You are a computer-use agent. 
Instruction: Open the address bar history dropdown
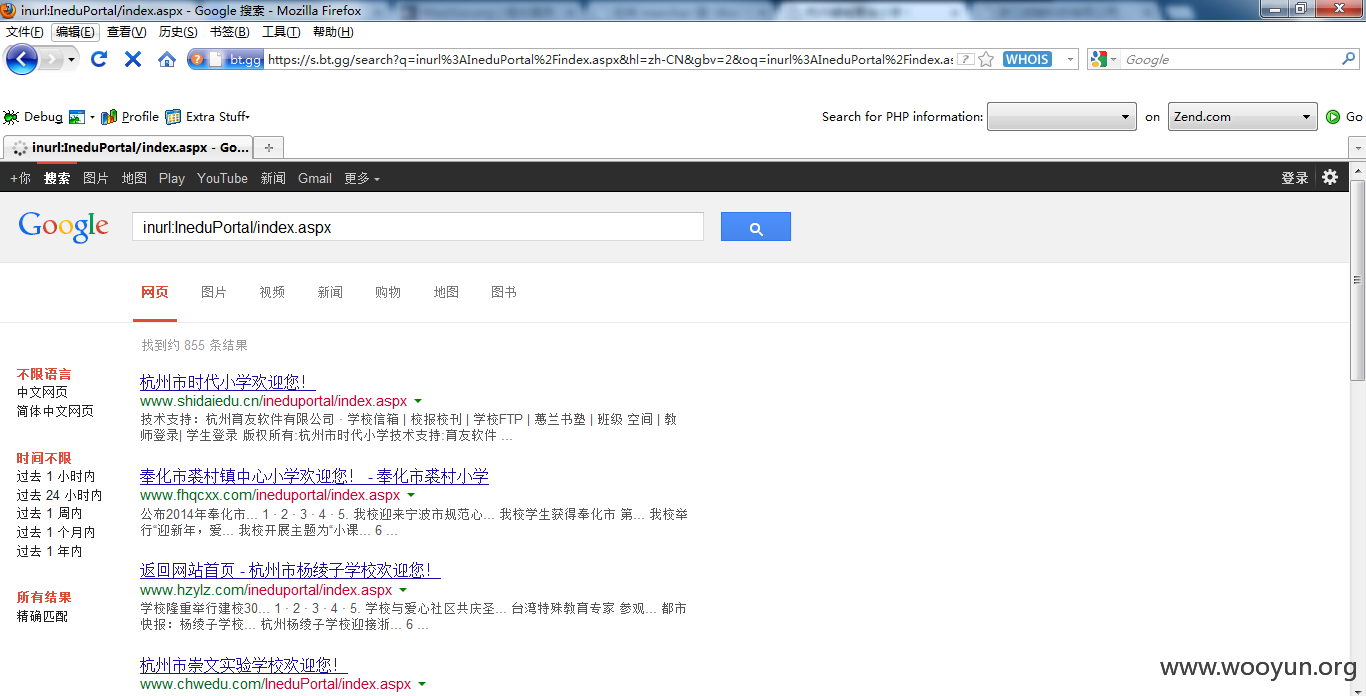(x=1070, y=59)
